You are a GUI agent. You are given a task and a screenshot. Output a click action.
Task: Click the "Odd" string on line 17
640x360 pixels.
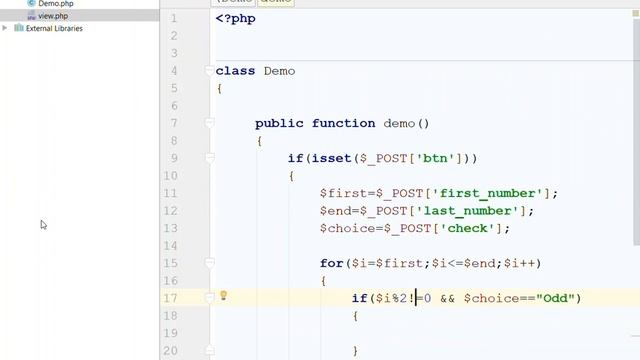pyautogui.click(x=555, y=298)
